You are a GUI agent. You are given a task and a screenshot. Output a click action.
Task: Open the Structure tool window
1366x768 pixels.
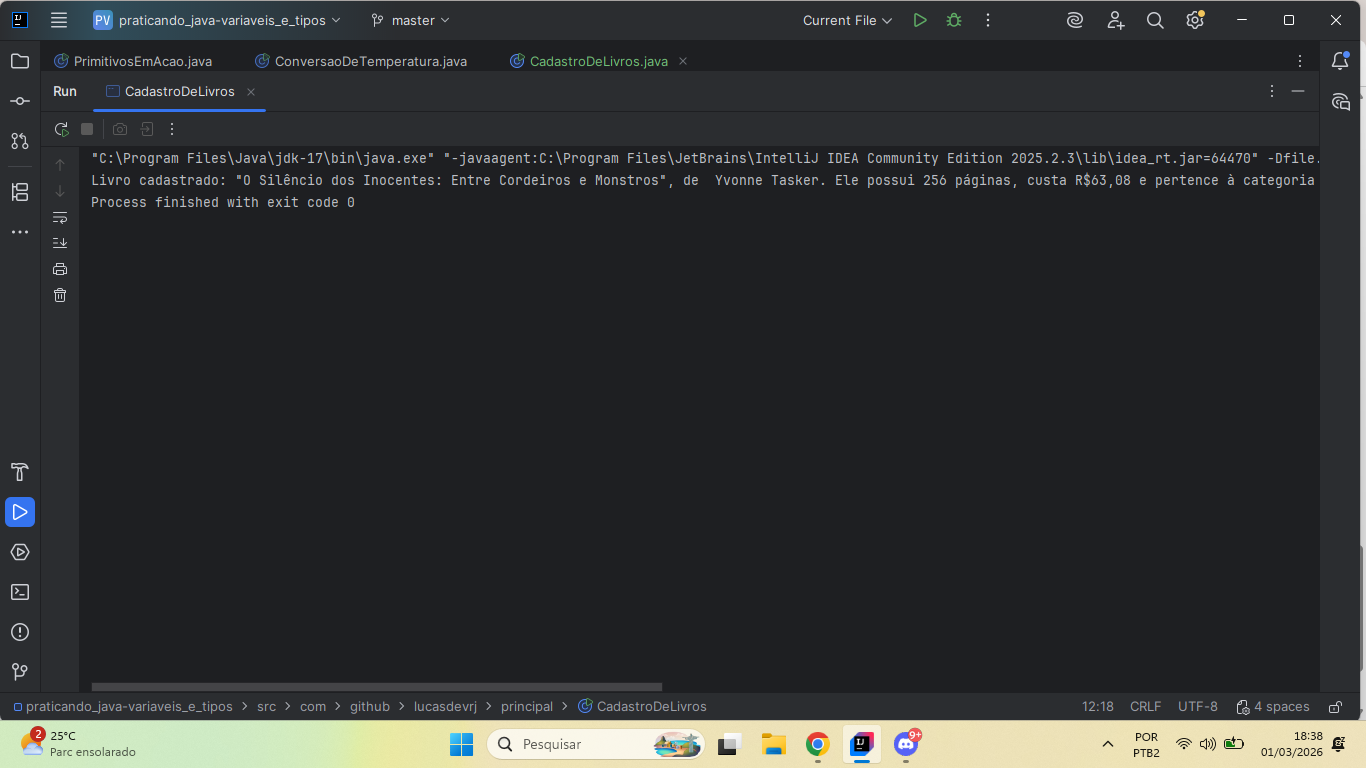20,192
